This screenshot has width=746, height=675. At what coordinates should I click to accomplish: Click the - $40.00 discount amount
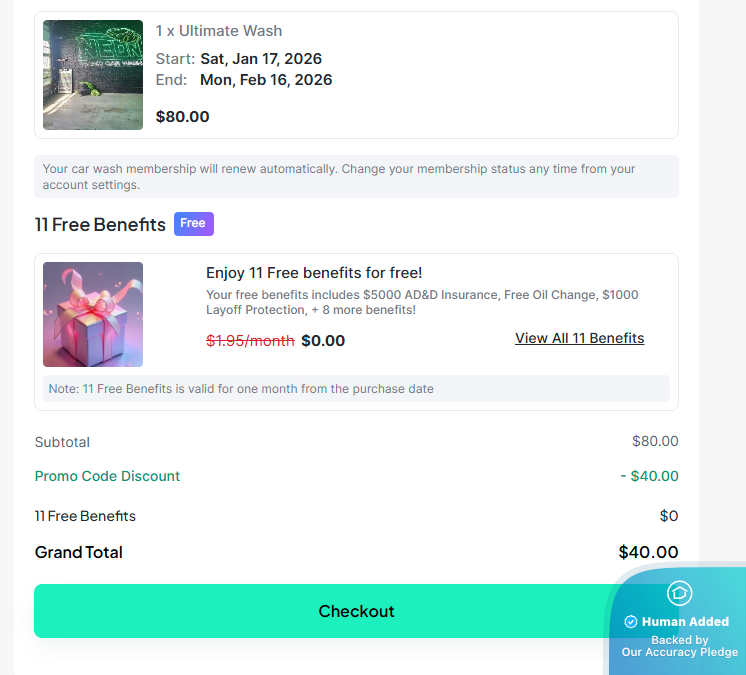tap(649, 476)
